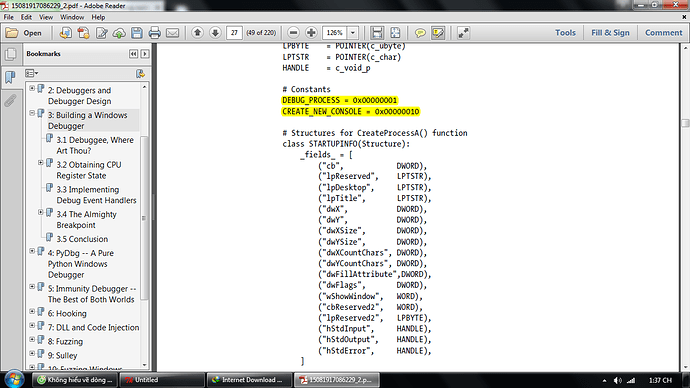Toggle the Bookmarks panel icon
690x388 pixels.
point(11,77)
